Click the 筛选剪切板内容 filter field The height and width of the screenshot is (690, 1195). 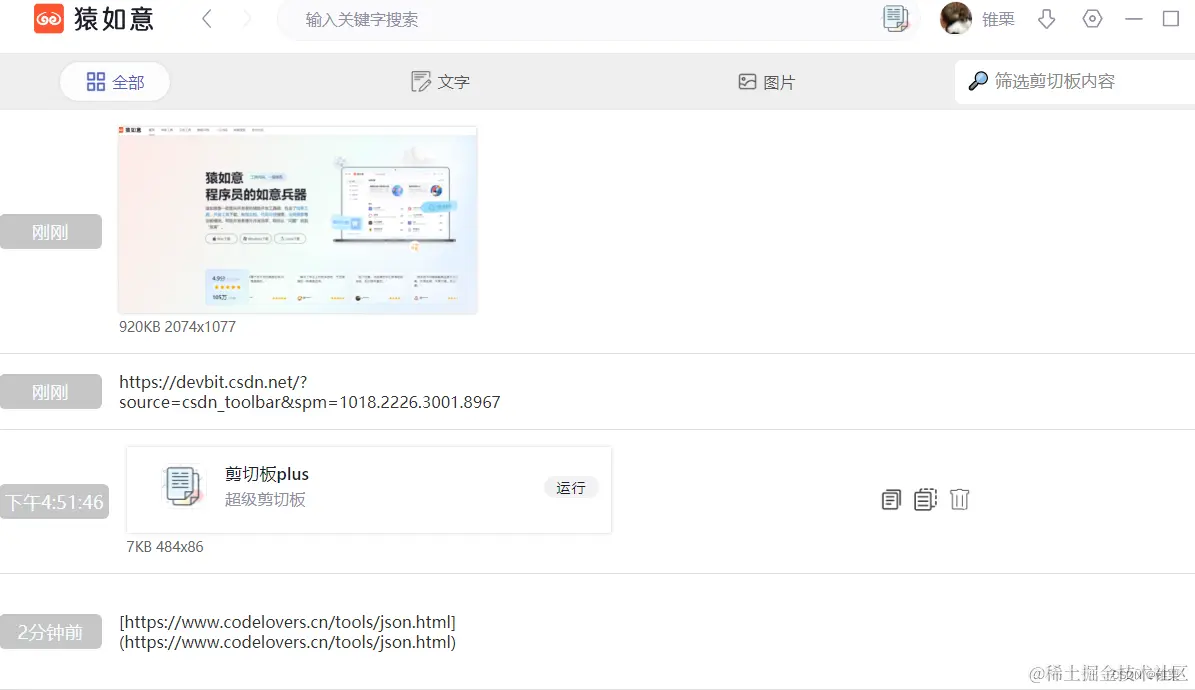[x=1075, y=82]
